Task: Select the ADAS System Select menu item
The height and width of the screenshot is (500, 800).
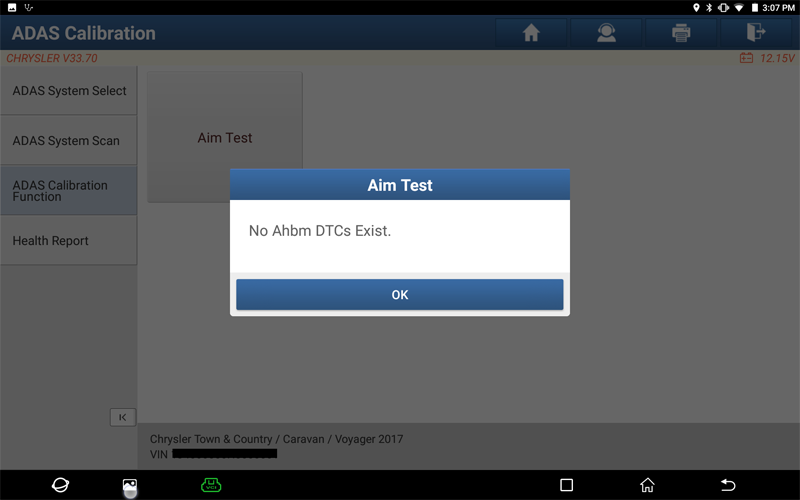Action: click(69, 91)
